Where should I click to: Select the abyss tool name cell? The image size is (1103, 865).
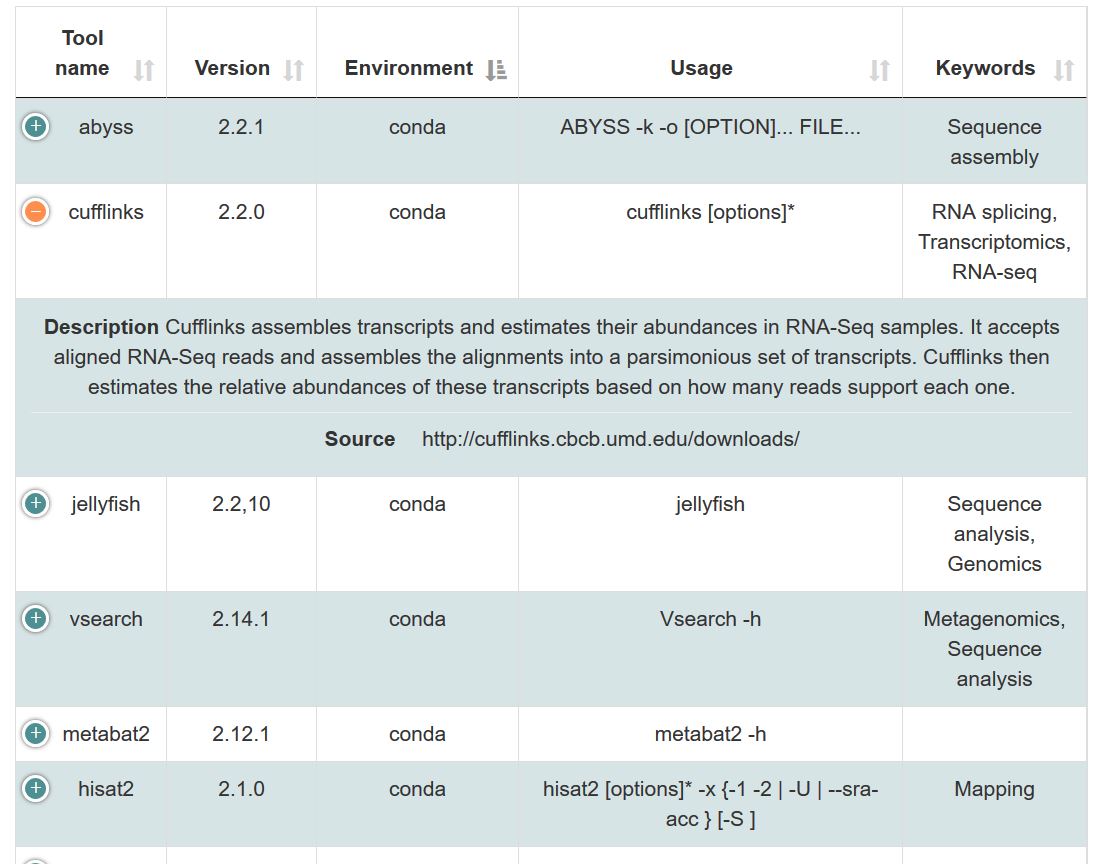pos(106,127)
